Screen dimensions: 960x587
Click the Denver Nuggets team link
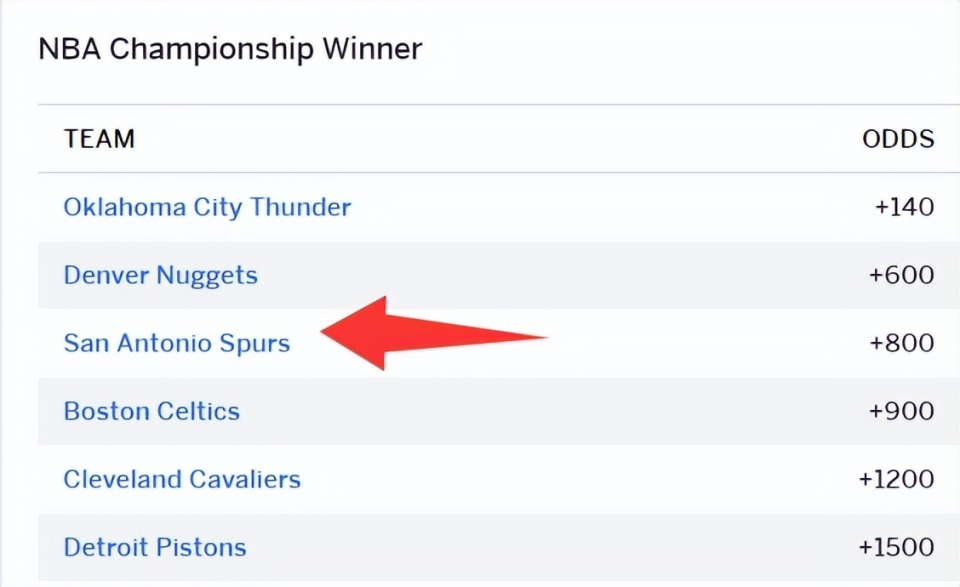click(160, 275)
